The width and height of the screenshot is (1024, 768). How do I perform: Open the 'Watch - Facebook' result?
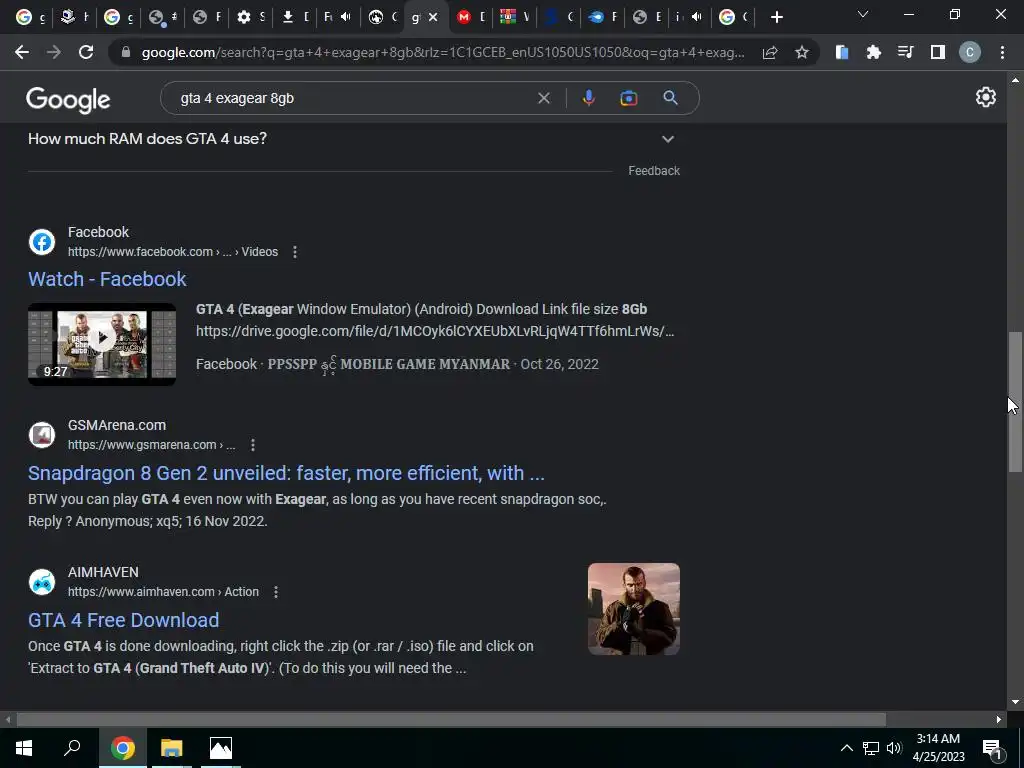[x=107, y=280]
